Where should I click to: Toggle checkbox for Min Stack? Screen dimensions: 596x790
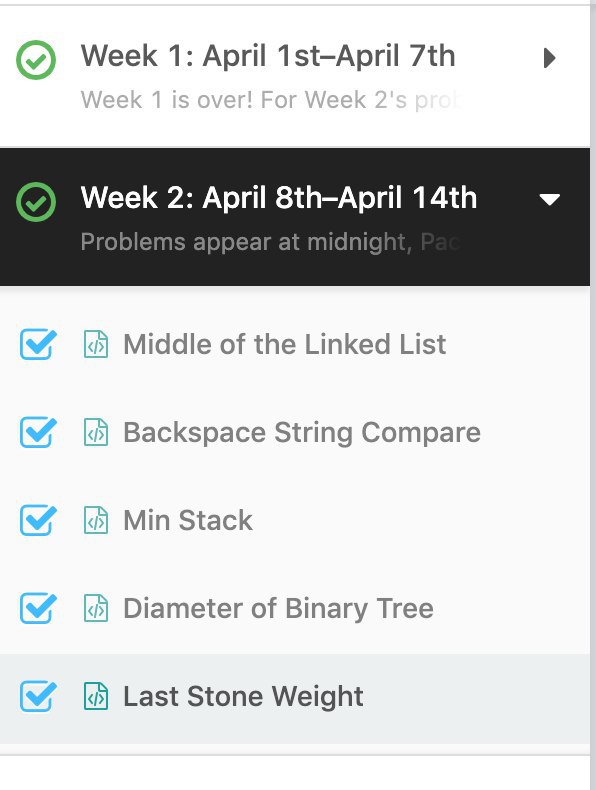(38, 520)
